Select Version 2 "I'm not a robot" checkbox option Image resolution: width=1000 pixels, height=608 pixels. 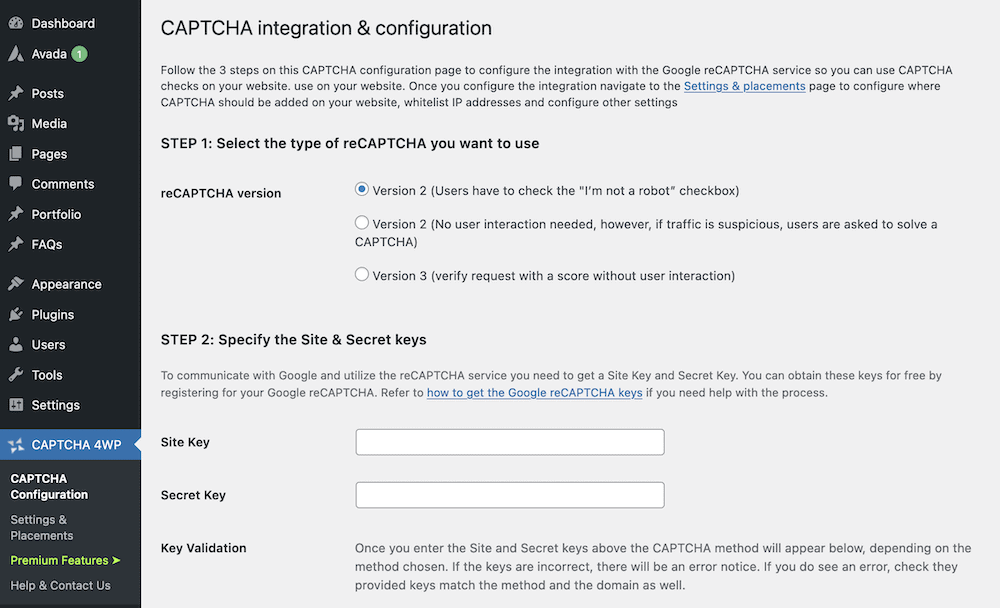pos(362,189)
